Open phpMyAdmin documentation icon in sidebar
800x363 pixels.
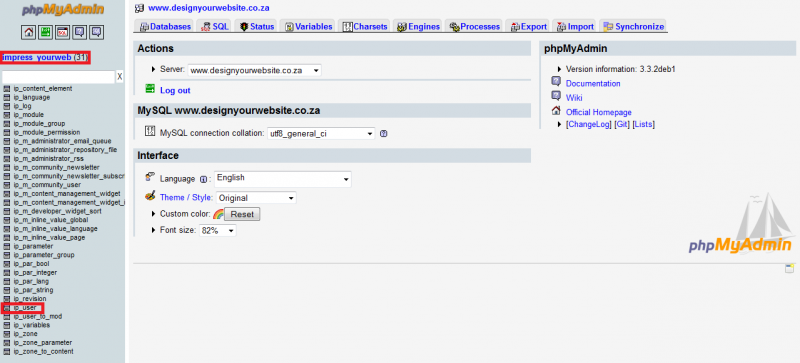click(80, 32)
